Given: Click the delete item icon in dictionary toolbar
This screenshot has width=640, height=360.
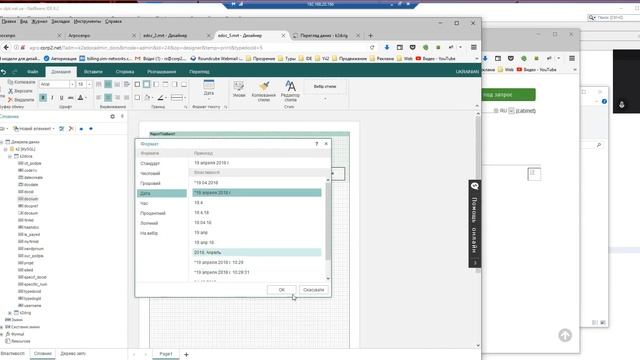Looking at the screenshot, I should 71,129.
